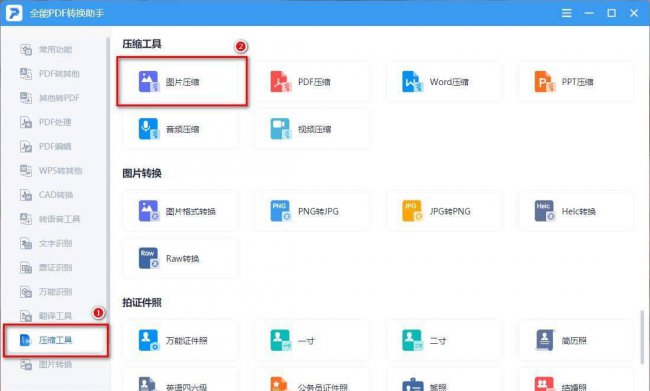
Task: Open the hamburger menu in title bar
Action: point(567,13)
